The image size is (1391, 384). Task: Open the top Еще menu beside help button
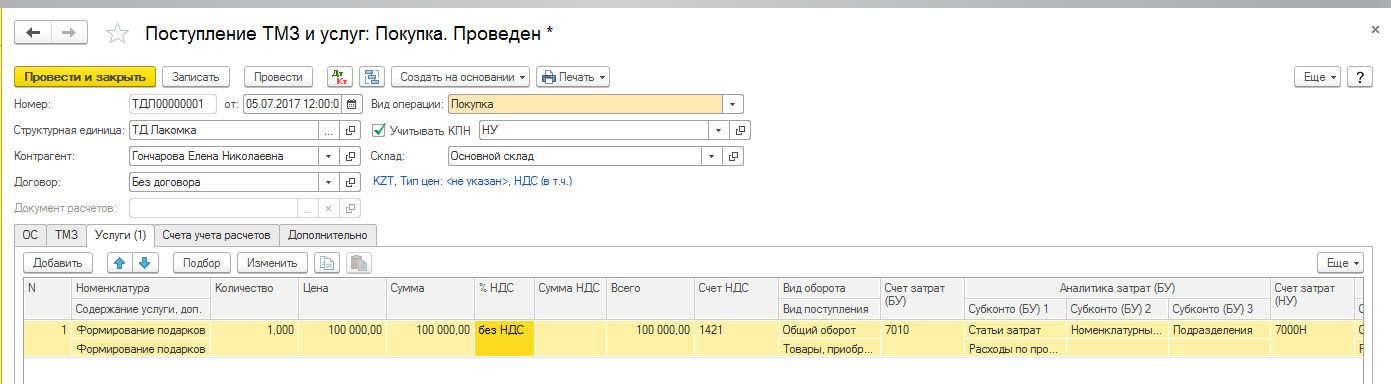[x=1317, y=77]
